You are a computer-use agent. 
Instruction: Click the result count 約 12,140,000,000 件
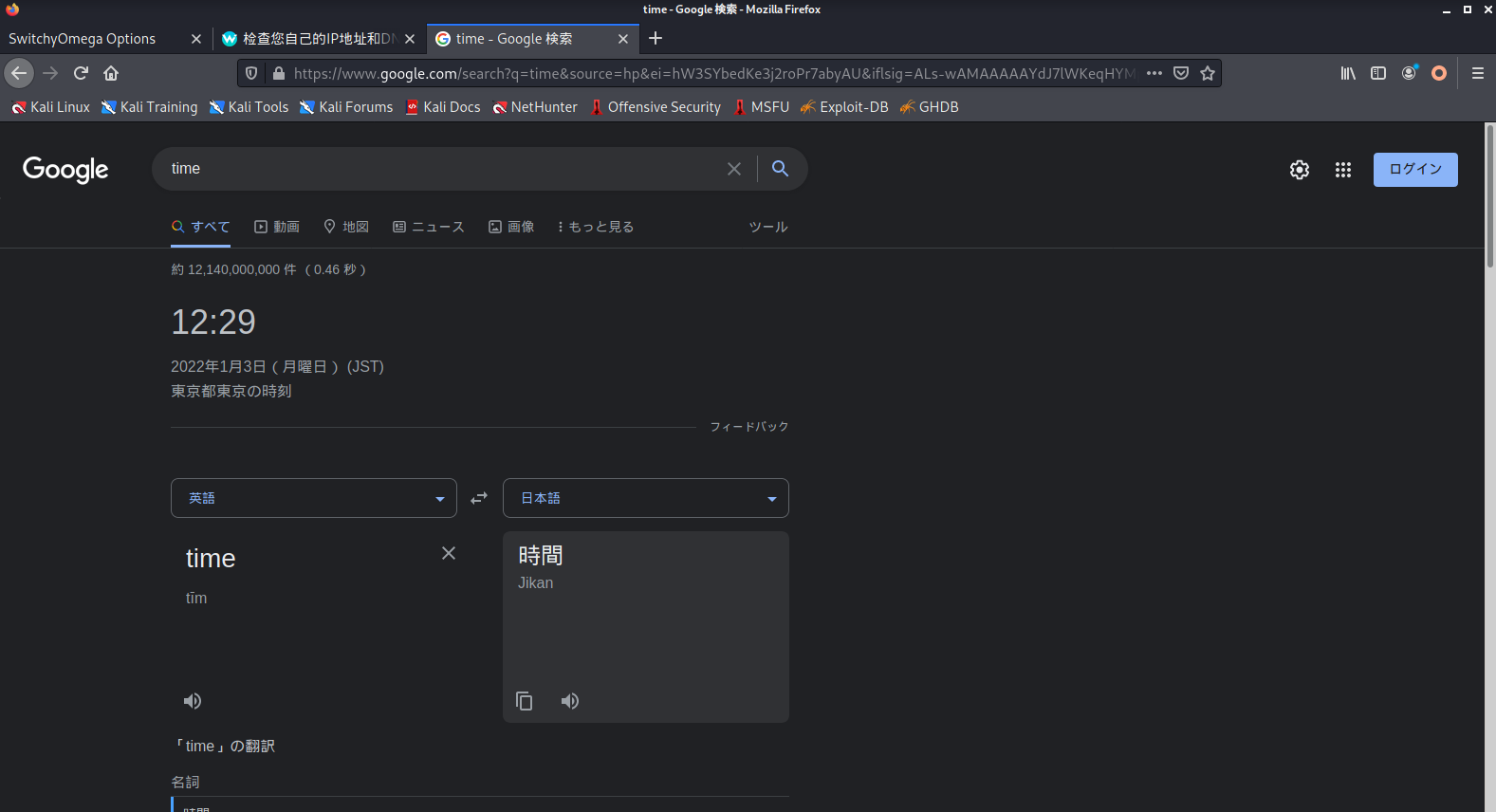233,269
